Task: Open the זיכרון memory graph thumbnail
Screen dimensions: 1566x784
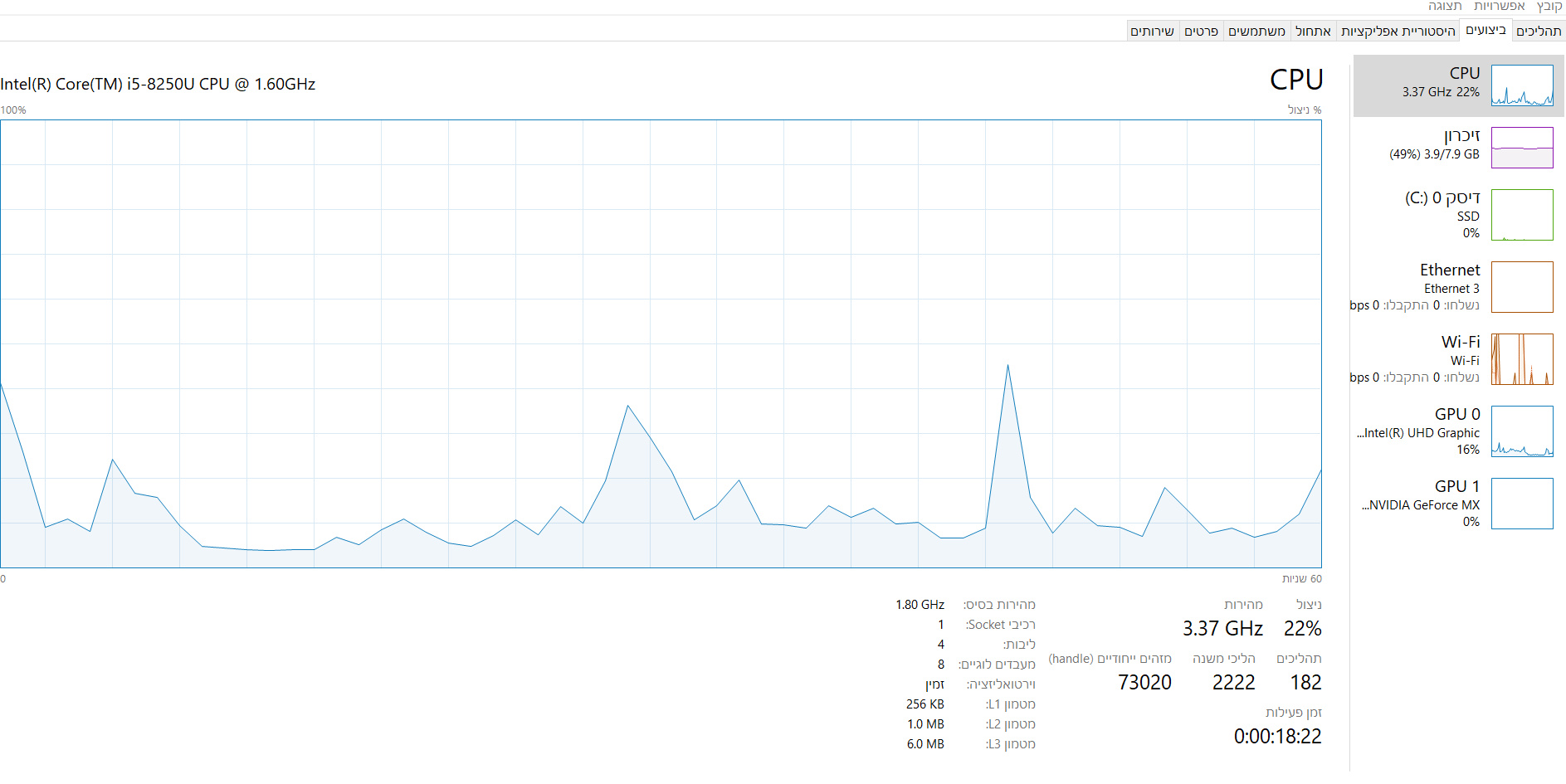Action: point(1522,148)
